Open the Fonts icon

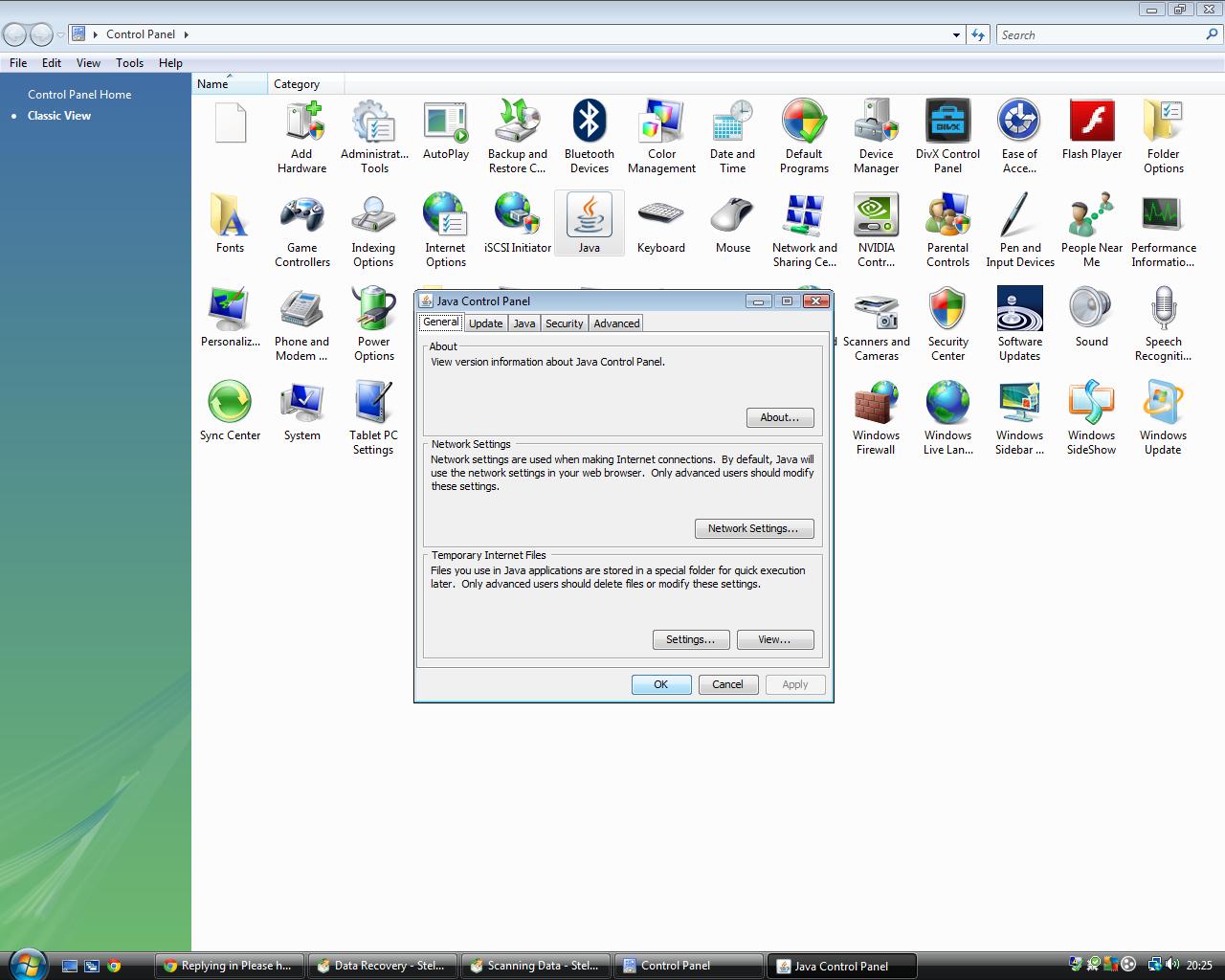coord(230,224)
